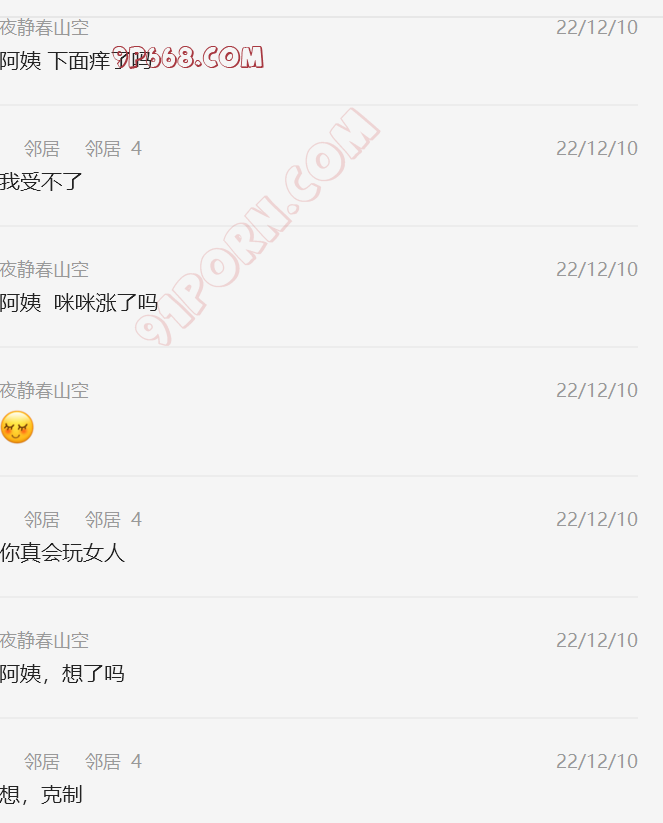
Task: Select the message "想，克制"
Action: [41, 795]
